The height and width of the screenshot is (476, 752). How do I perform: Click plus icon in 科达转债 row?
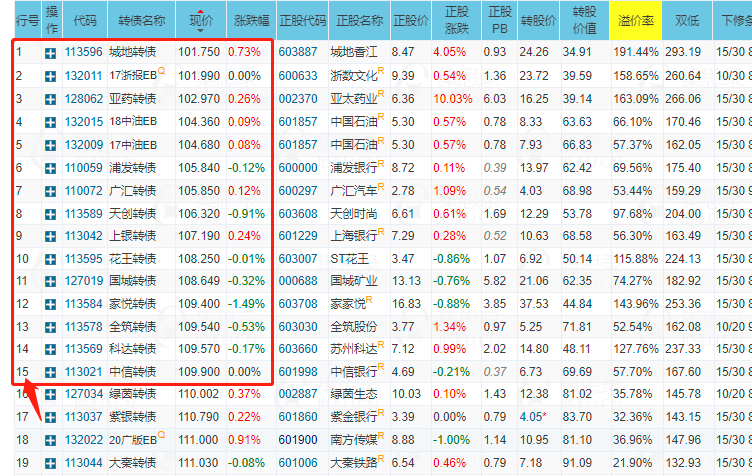point(50,349)
